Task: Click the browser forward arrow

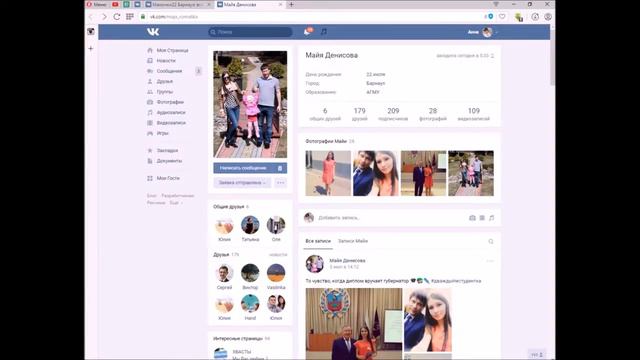Action: click(104, 17)
